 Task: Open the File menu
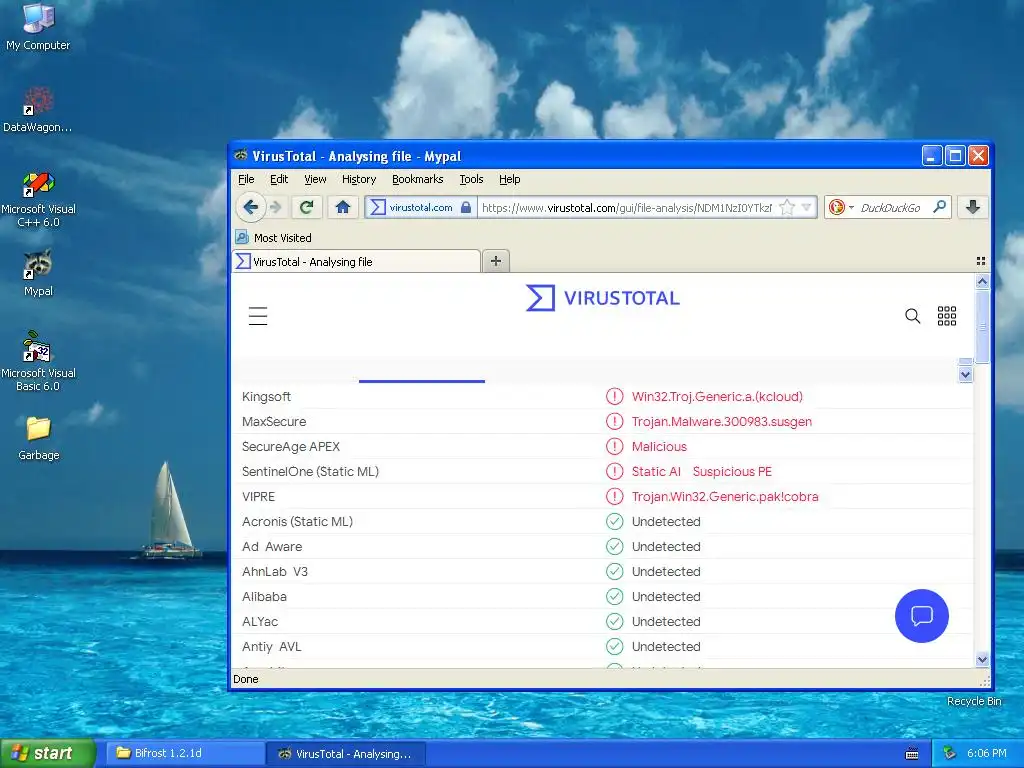[x=246, y=179]
